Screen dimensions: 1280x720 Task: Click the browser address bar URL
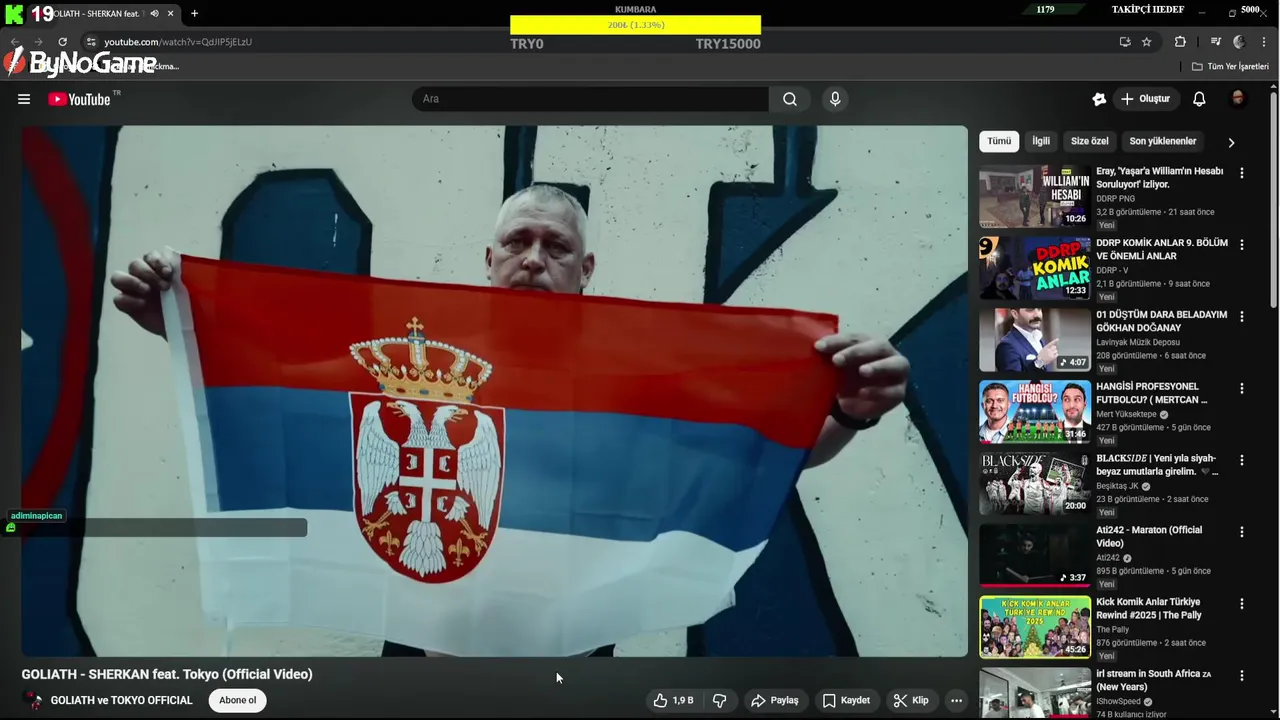178,42
